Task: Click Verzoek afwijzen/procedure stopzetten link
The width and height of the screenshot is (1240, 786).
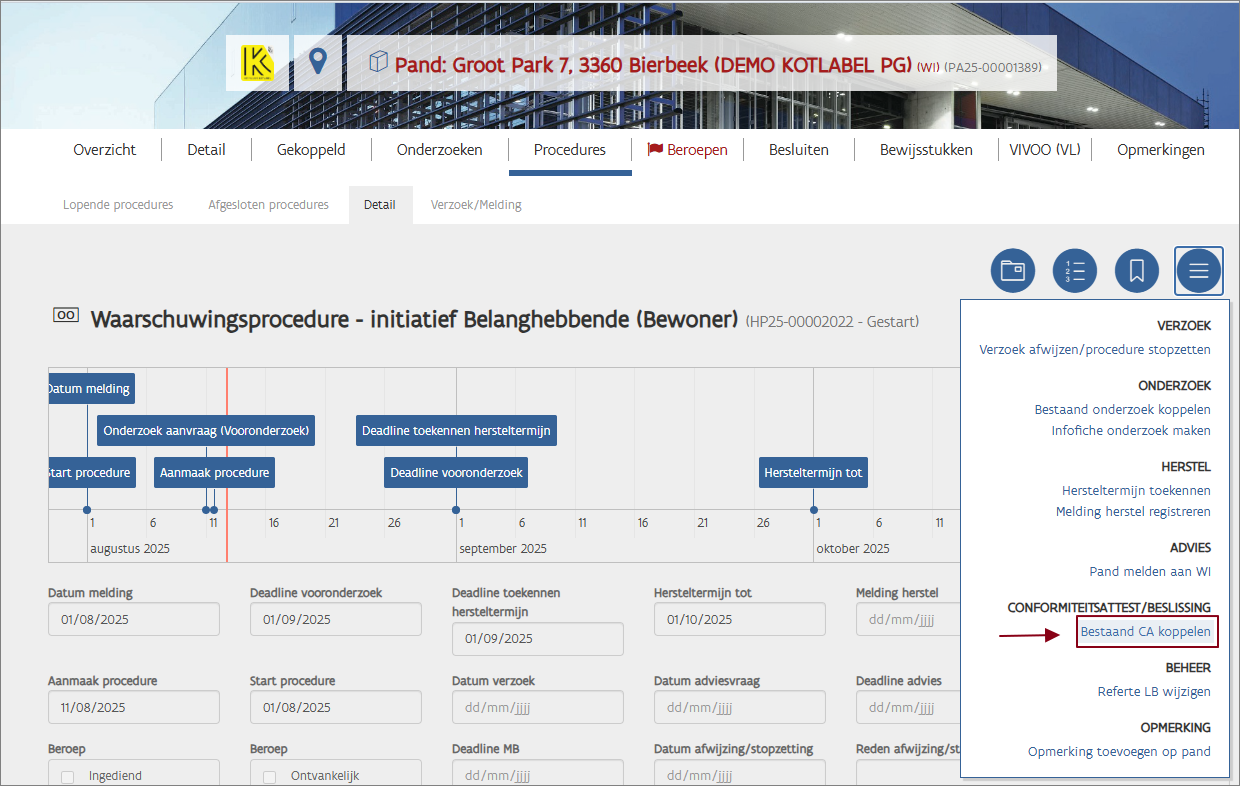Action: [1095, 350]
